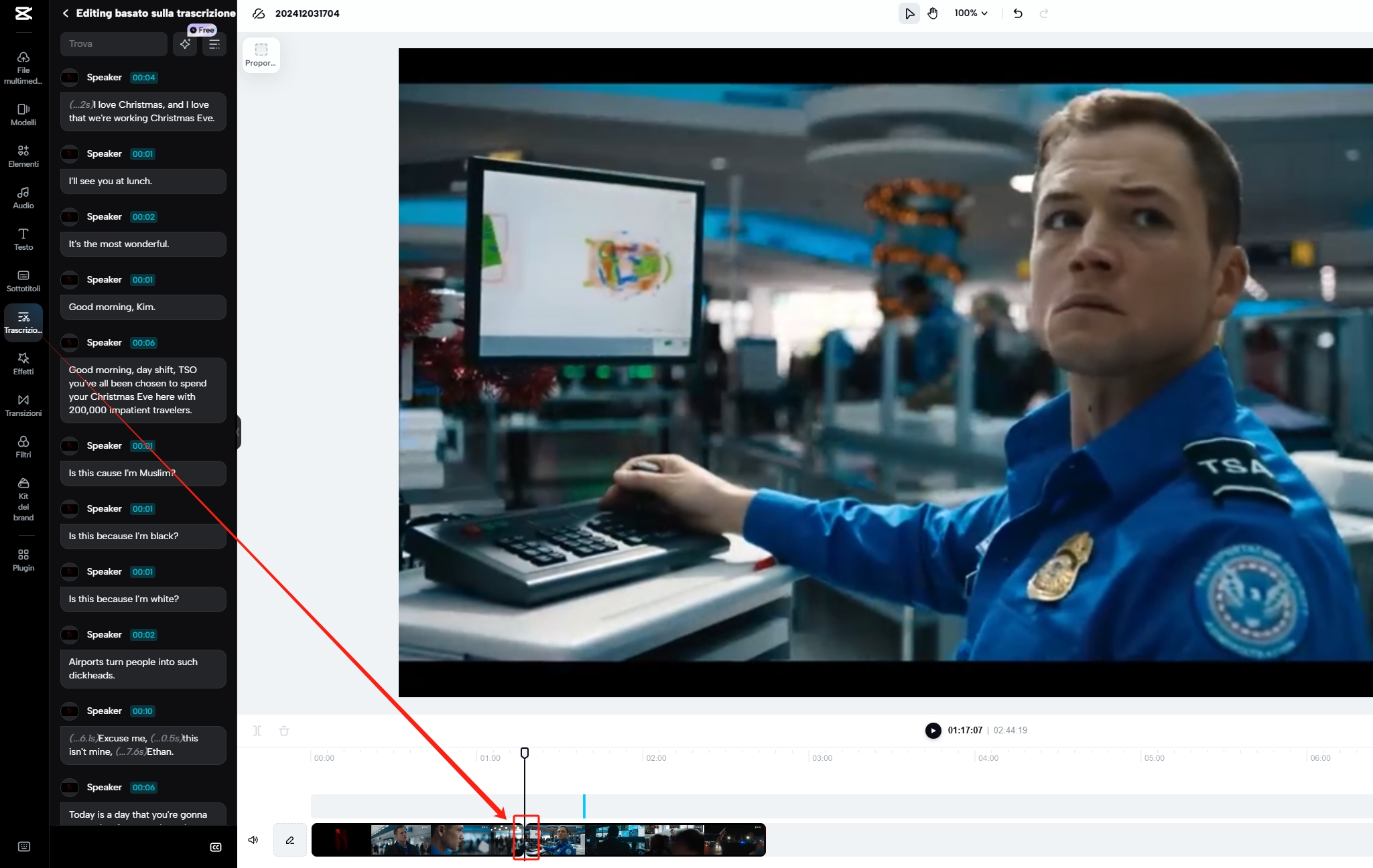
Task: Open the Modelli templates panel
Action: point(23,115)
